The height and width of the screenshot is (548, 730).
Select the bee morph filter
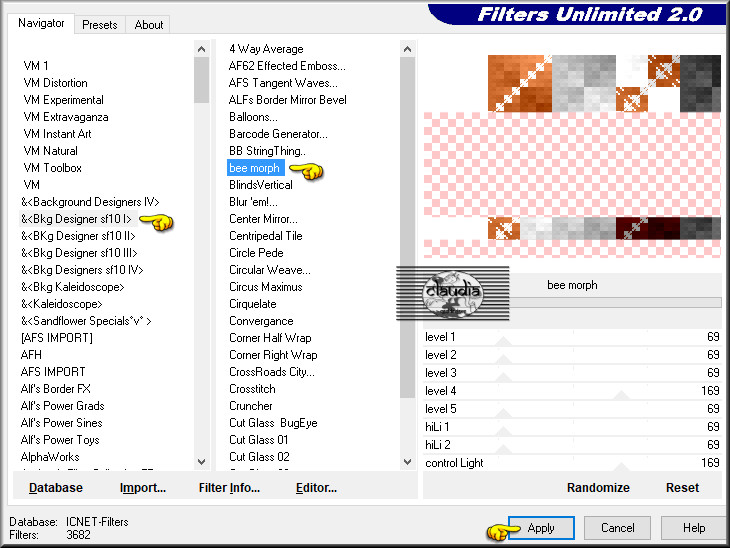[x=255, y=168]
